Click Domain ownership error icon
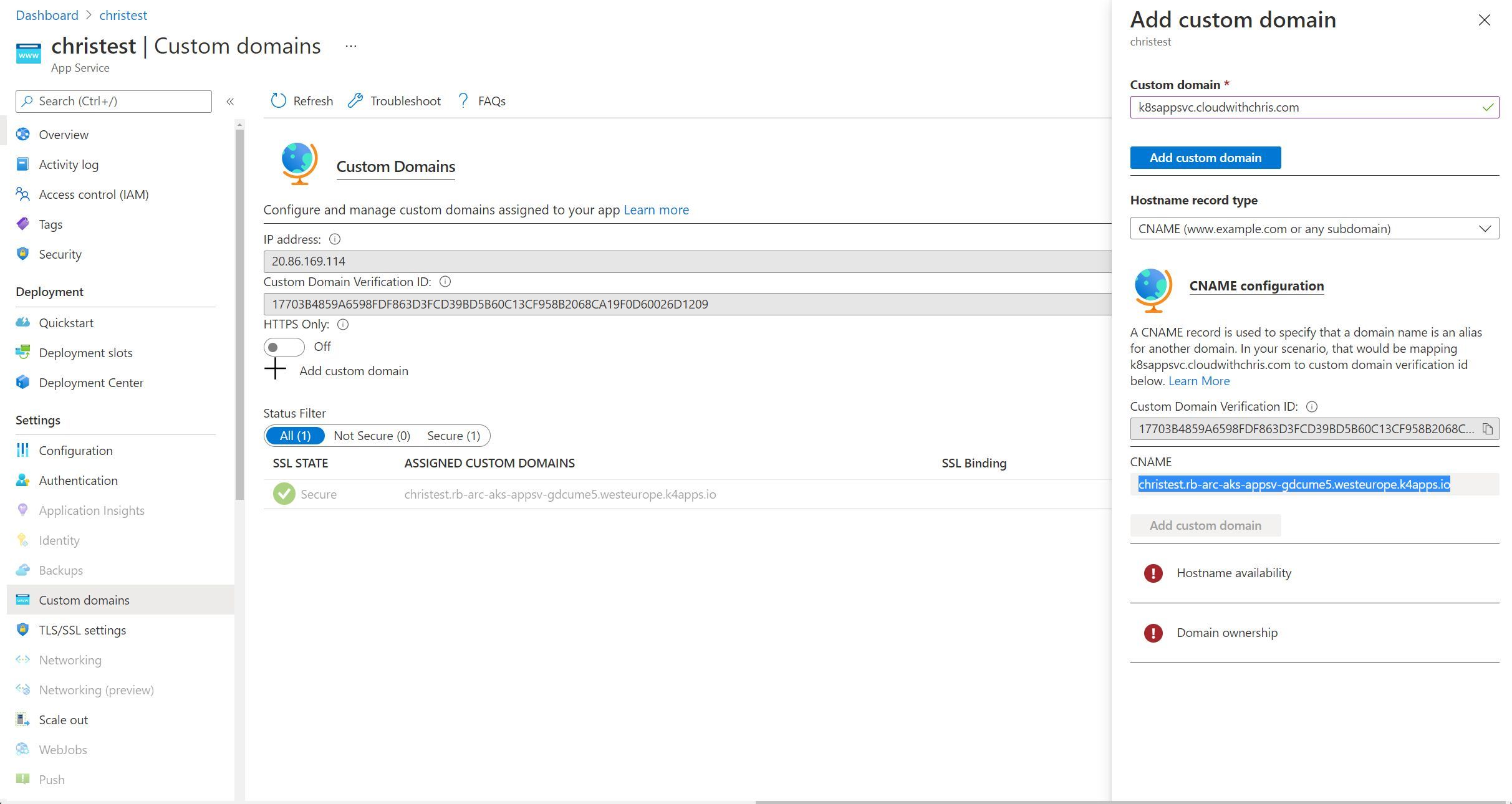1512x804 pixels. [1153, 633]
